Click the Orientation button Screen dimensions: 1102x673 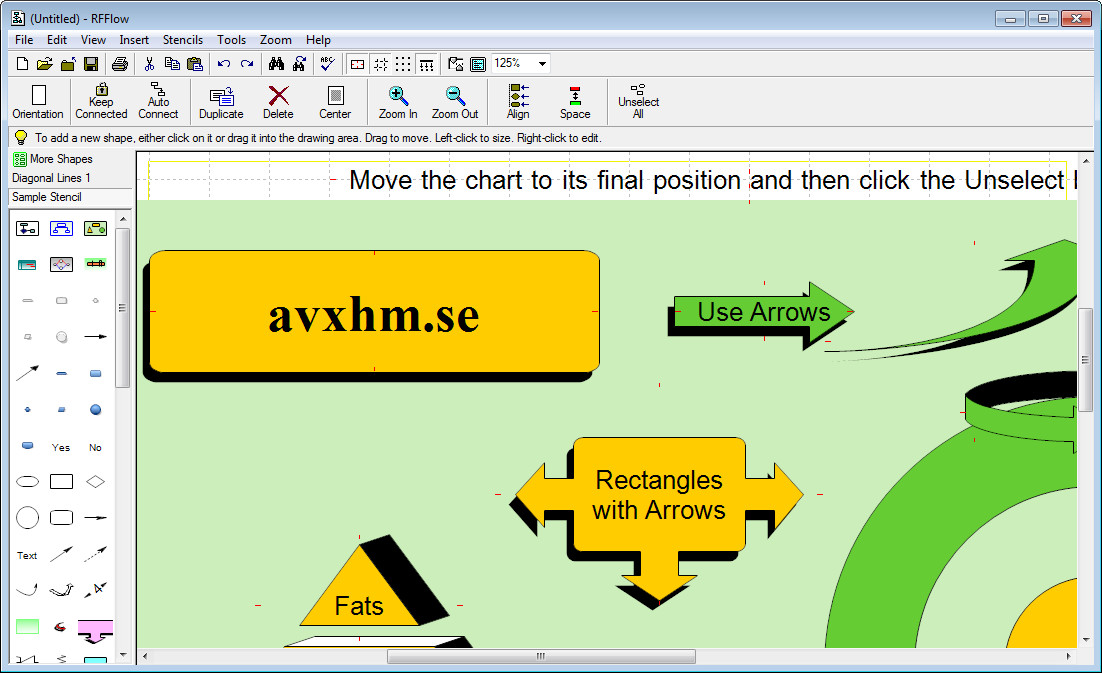pos(38,102)
